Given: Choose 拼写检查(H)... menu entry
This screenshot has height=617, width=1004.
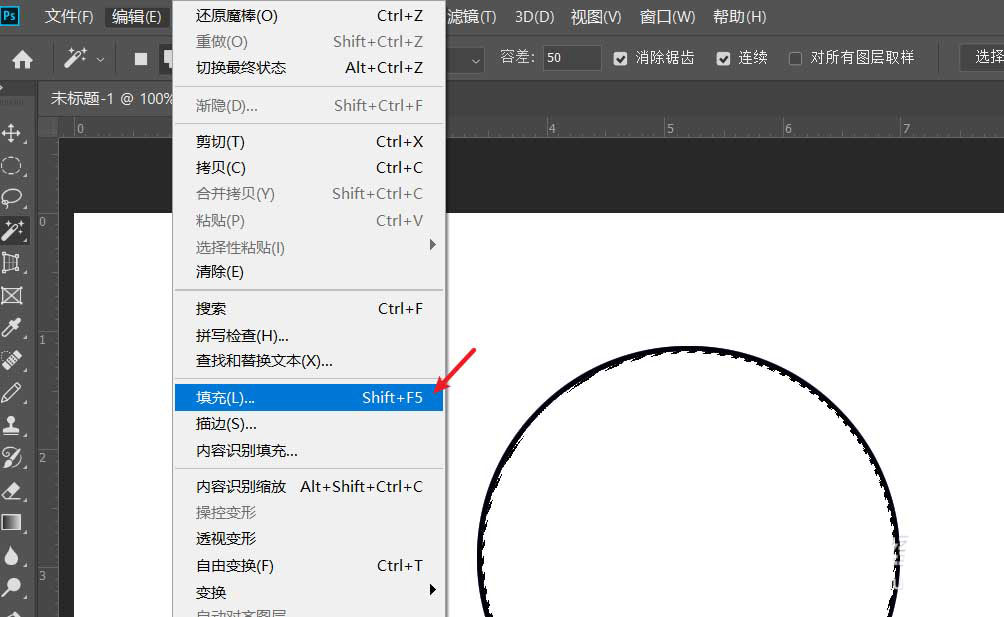Looking at the screenshot, I should (309, 335).
